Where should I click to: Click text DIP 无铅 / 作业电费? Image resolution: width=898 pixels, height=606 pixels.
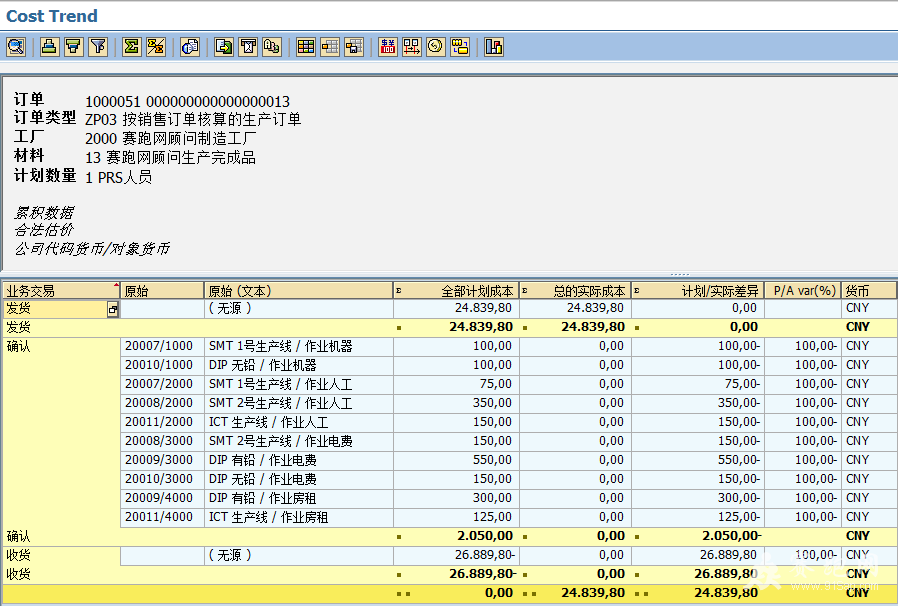262,478
